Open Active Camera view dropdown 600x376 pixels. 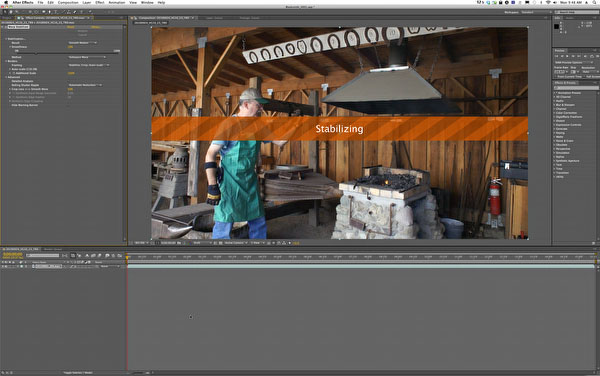[235, 243]
